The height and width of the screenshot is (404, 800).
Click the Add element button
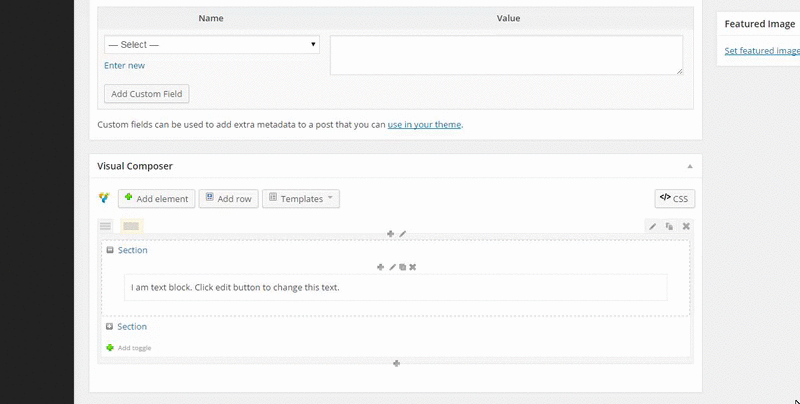(x=155, y=199)
